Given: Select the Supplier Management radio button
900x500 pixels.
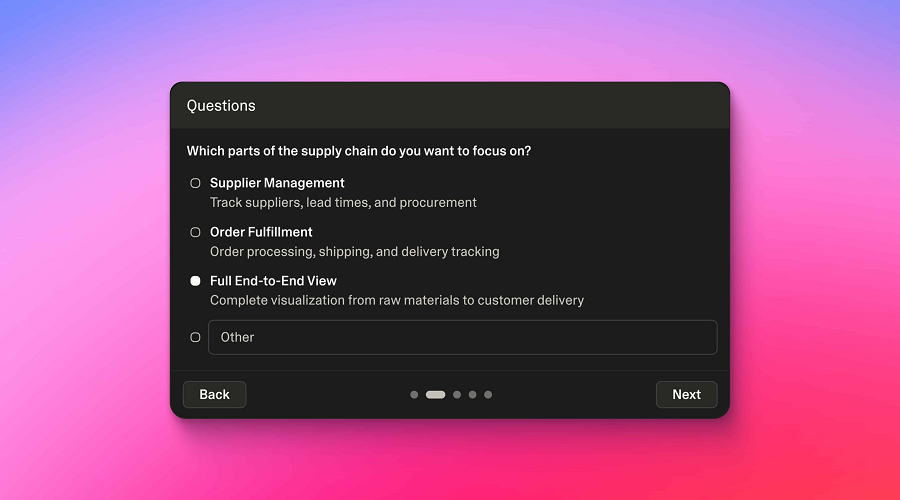Looking at the screenshot, I should 196,183.
